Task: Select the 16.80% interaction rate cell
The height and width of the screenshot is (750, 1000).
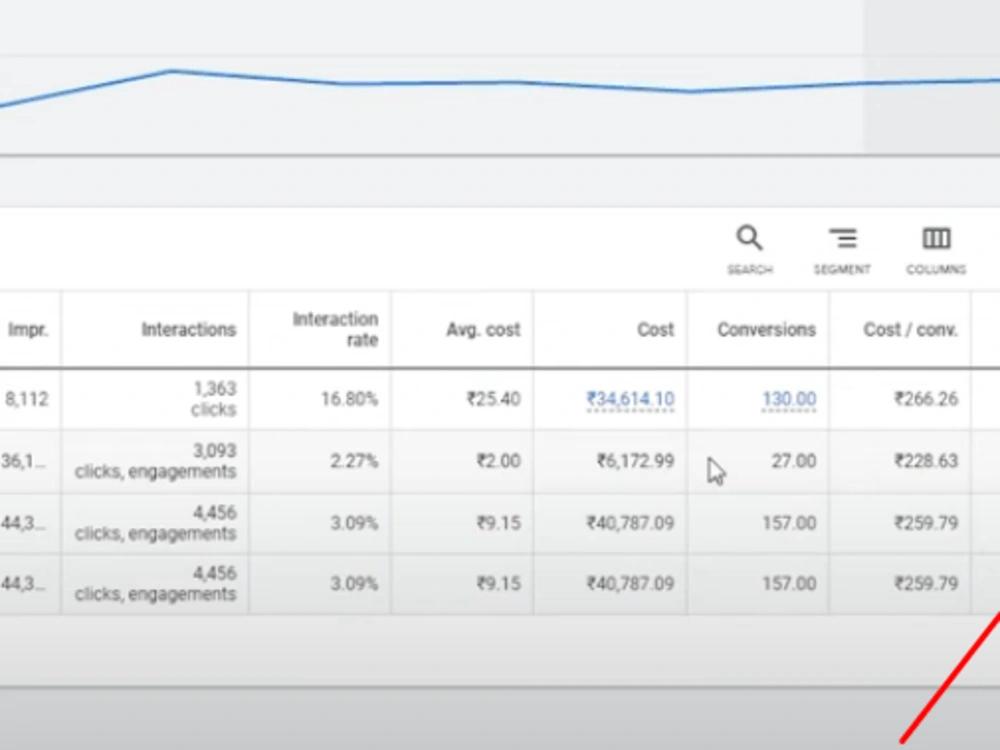Action: 320,399
